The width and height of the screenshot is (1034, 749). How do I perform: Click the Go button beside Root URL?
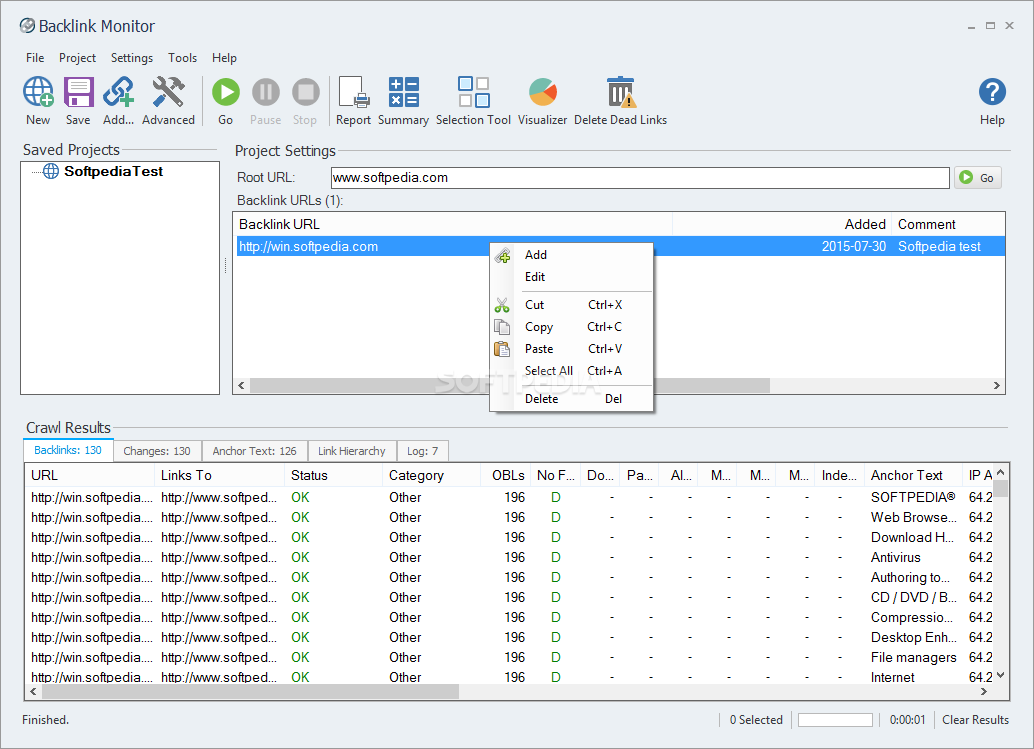point(978,177)
